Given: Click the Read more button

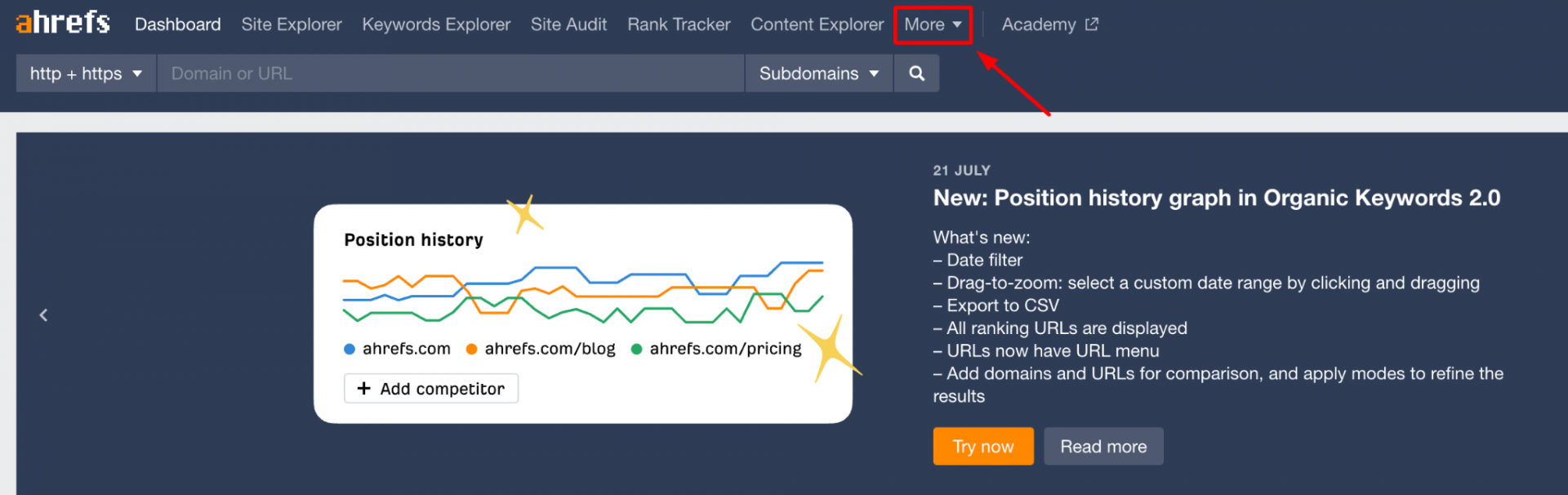Looking at the screenshot, I should tap(1103, 446).
